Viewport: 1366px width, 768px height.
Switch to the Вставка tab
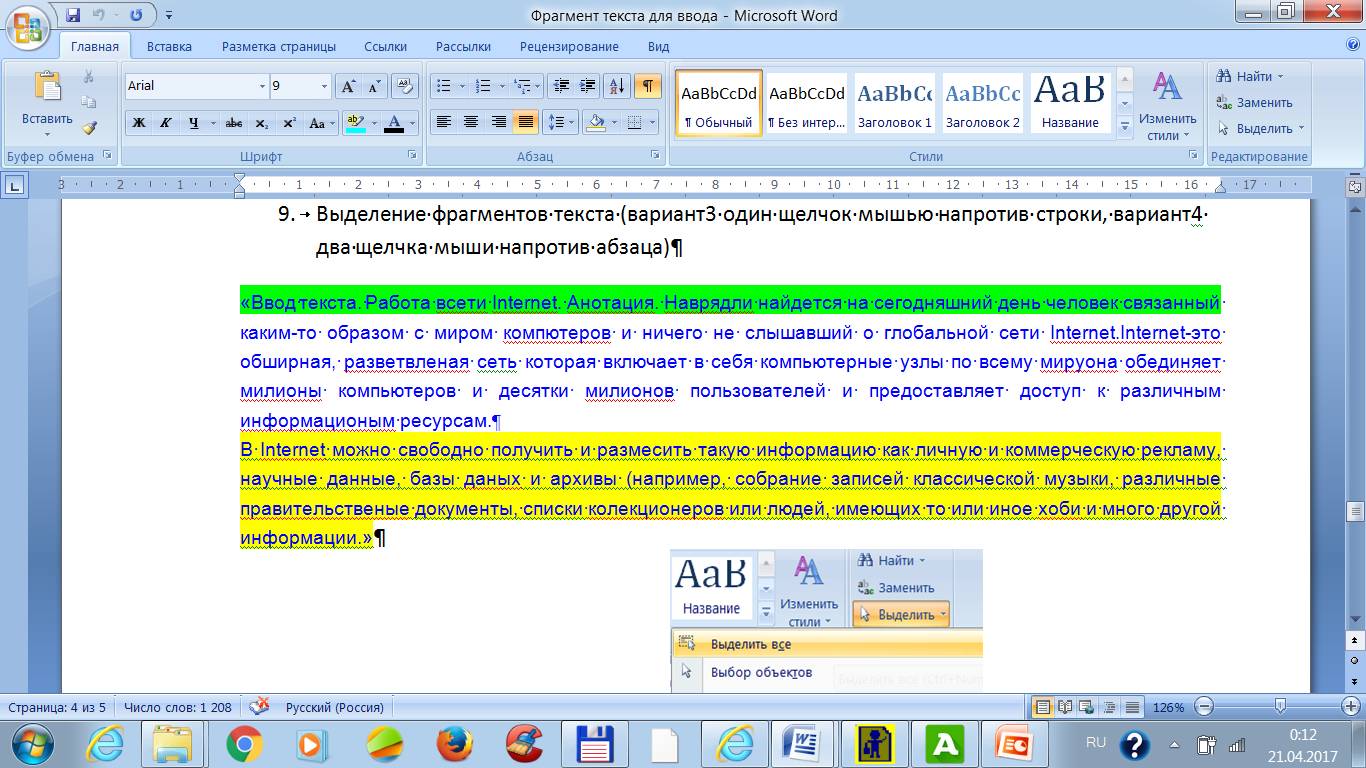pos(169,46)
